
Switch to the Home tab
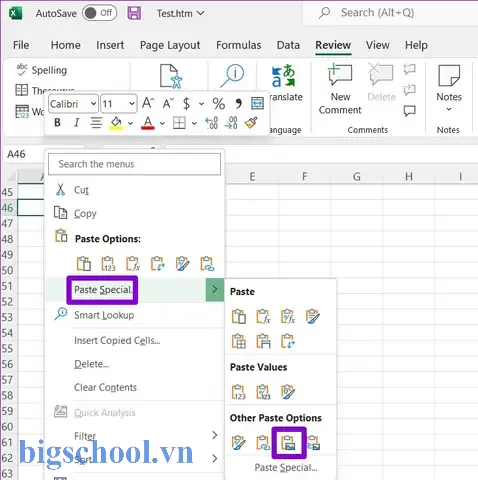click(66, 45)
